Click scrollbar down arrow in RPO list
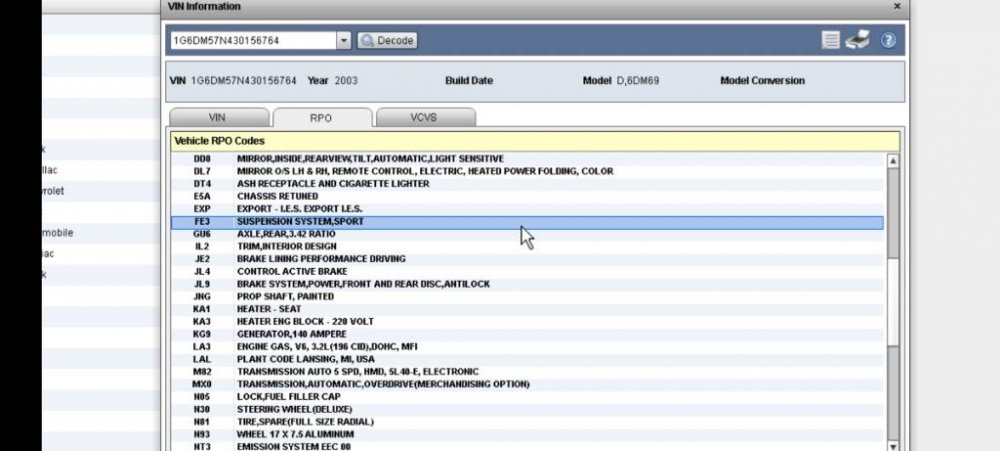 point(893,446)
